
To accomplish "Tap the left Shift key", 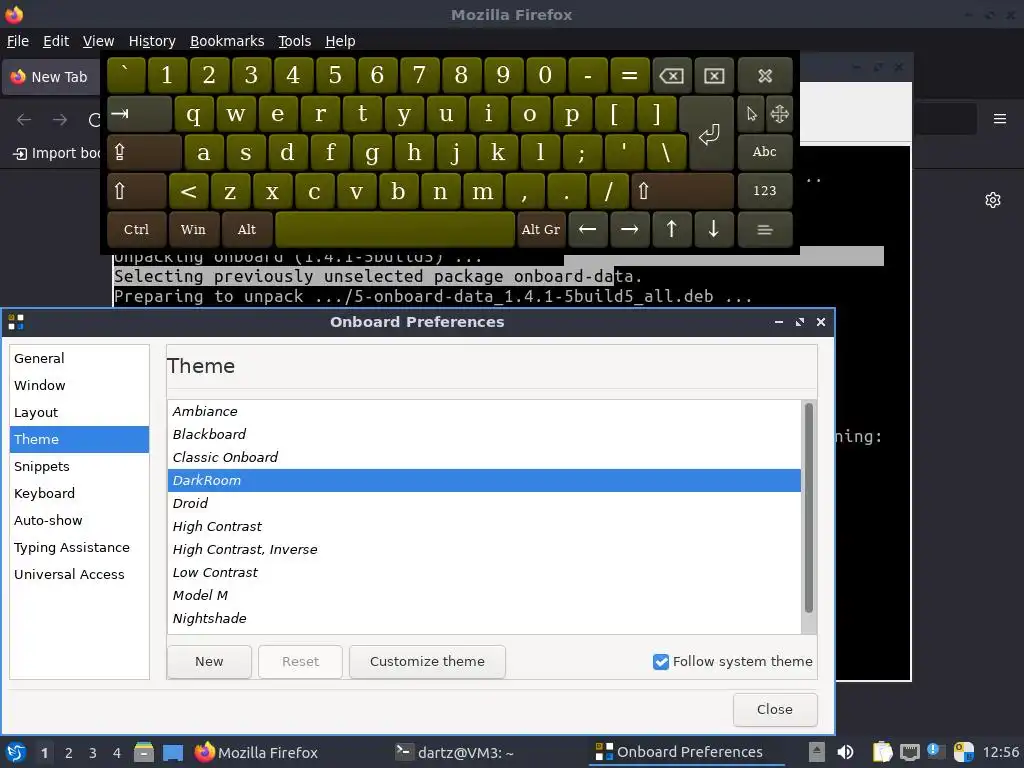I will (136, 191).
